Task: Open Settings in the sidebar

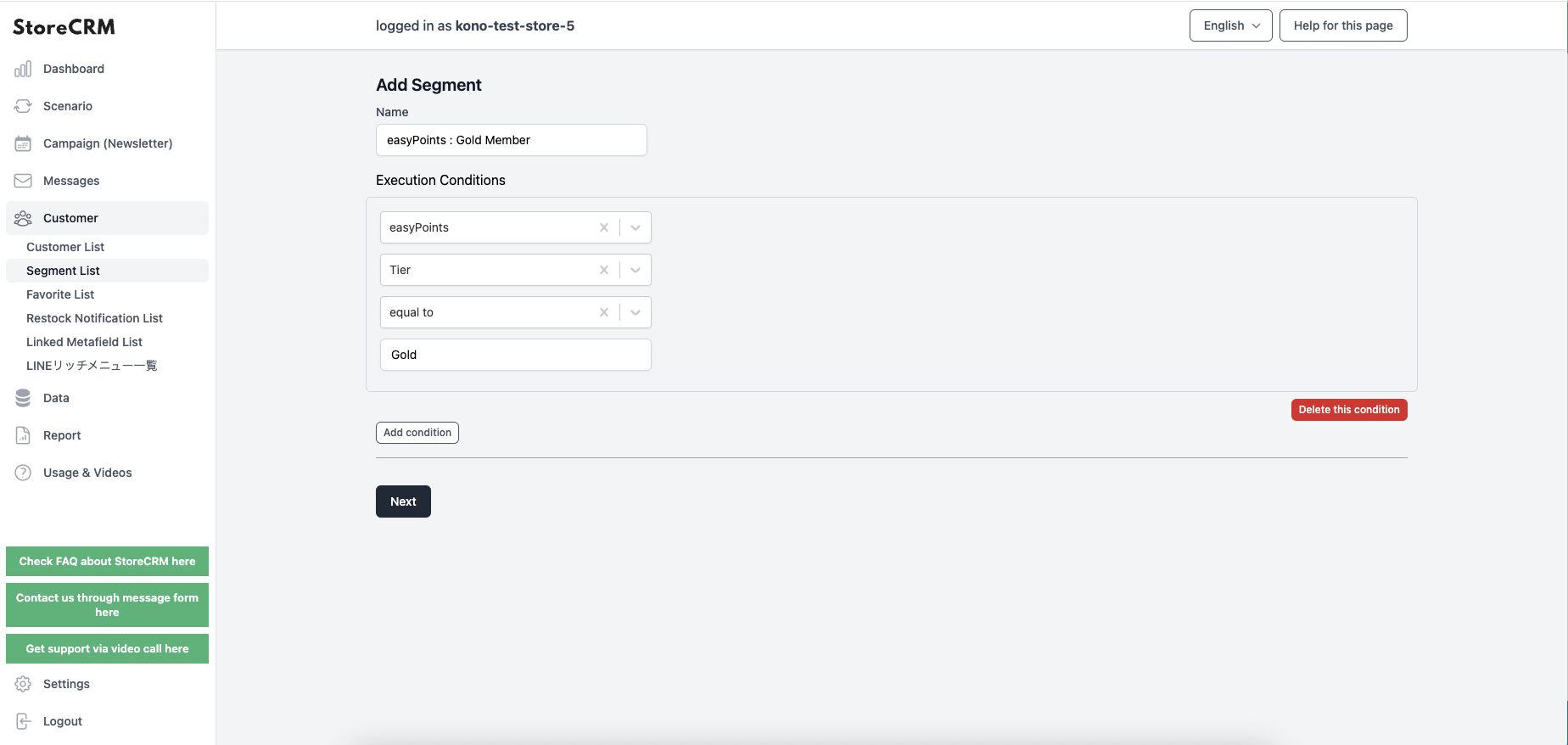Action: click(107, 684)
